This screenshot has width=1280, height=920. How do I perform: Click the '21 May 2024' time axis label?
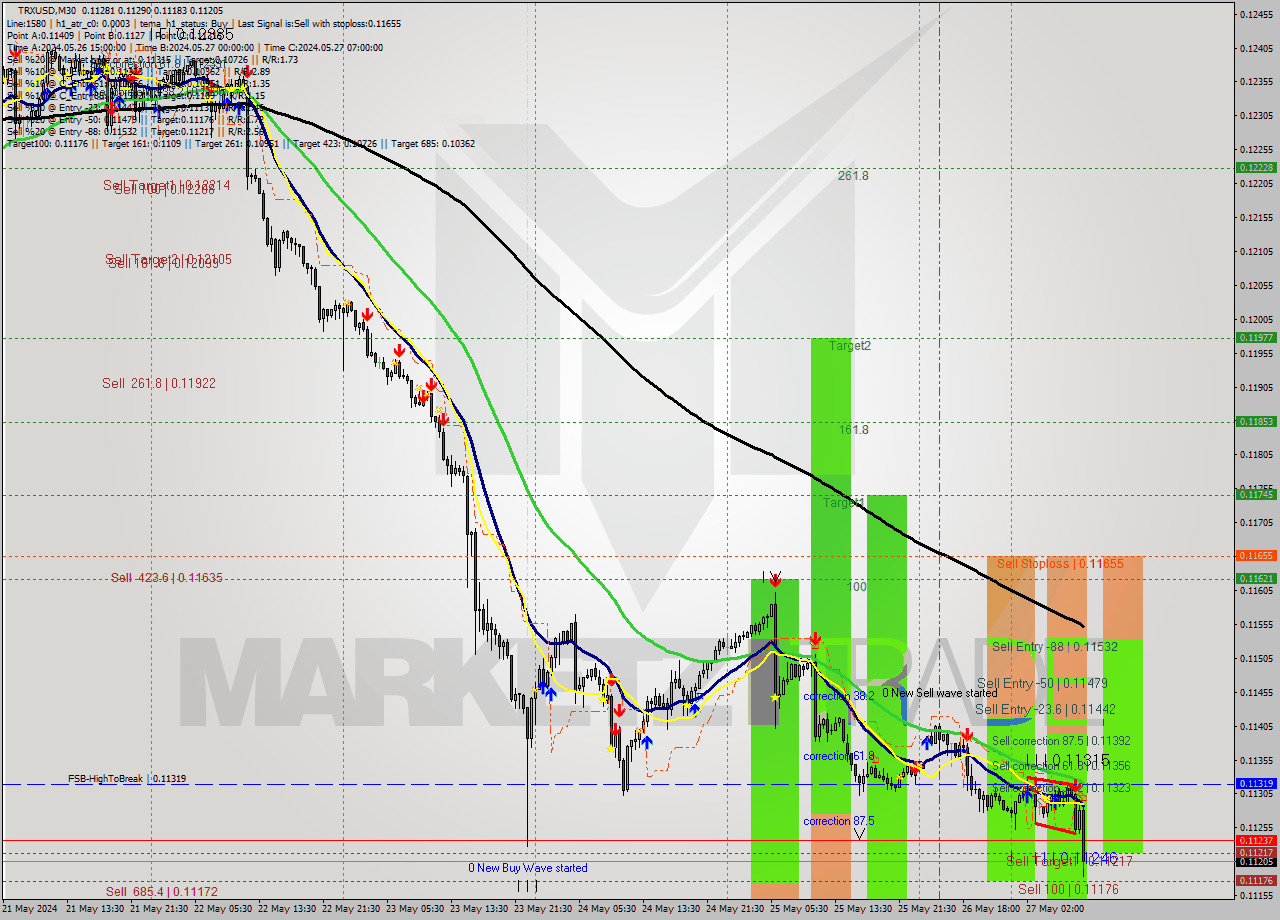[30, 908]
